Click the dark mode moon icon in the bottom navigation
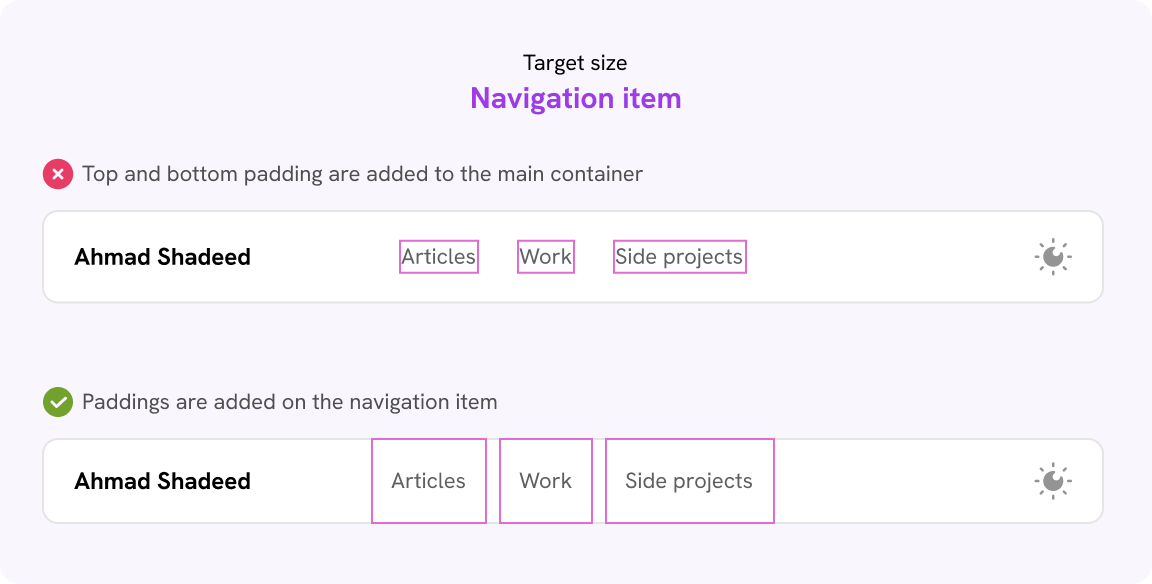Screen dimensions: 1152x584 point(1053,481)
